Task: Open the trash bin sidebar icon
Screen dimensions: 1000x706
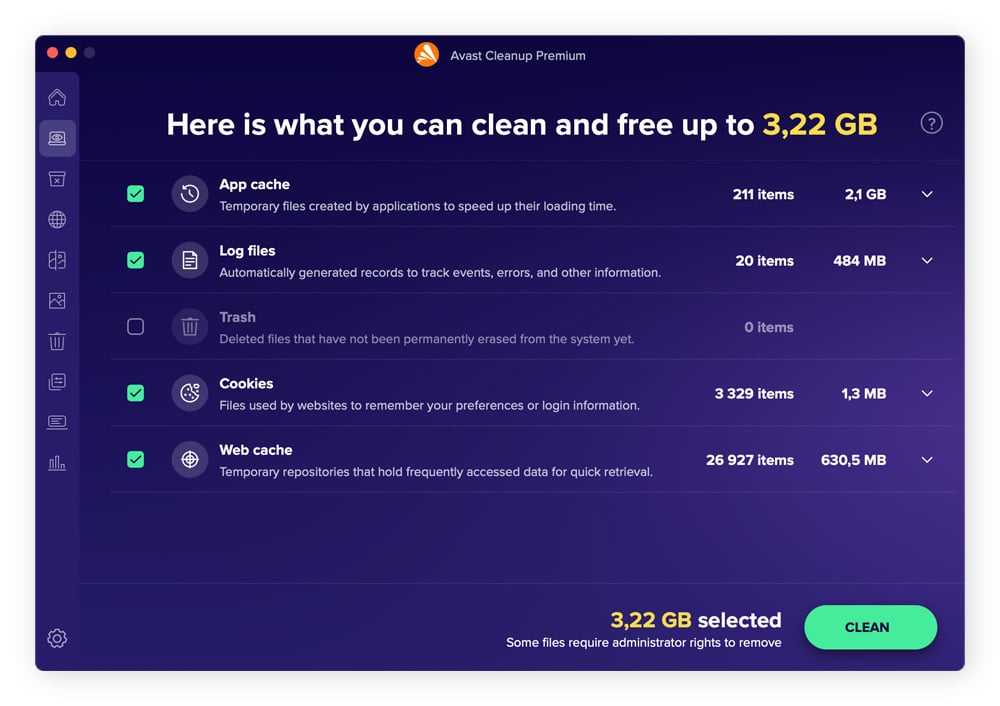Action: (x=57, y=341)
